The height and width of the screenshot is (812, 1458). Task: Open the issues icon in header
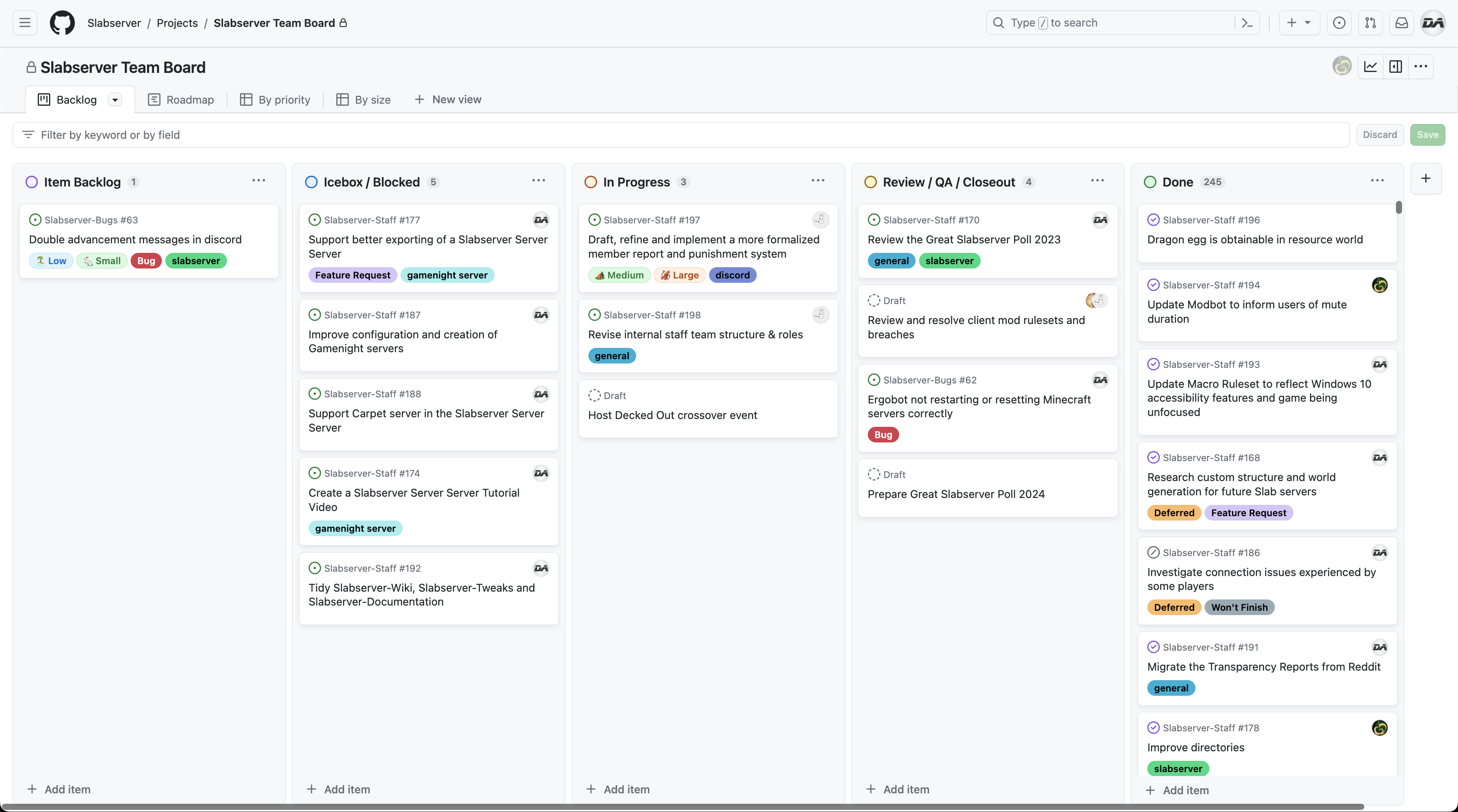pyautogui.click(x=1339, y=23)
